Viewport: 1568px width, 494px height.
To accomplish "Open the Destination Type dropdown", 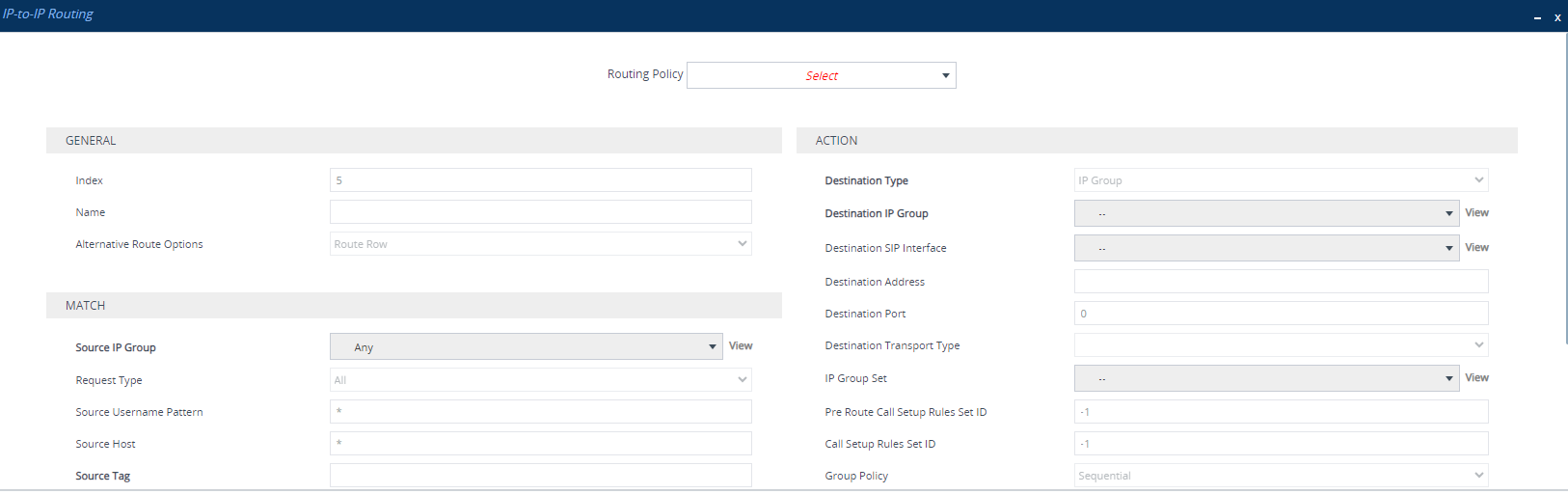I will coord(1281,180).
